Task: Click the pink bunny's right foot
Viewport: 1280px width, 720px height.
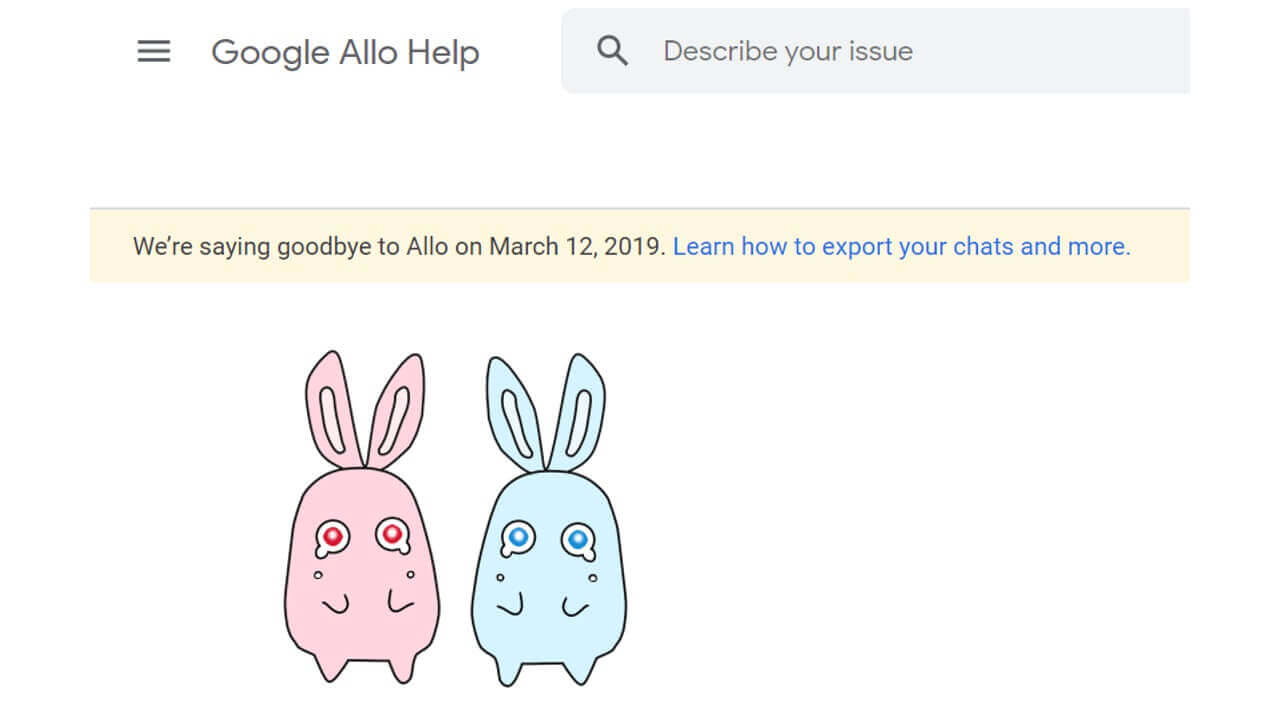Action: (x=401, y=668)
